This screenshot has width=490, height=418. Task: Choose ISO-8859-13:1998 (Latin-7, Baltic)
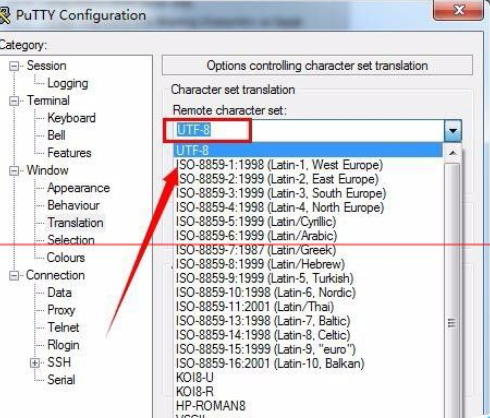pos(263,321)
